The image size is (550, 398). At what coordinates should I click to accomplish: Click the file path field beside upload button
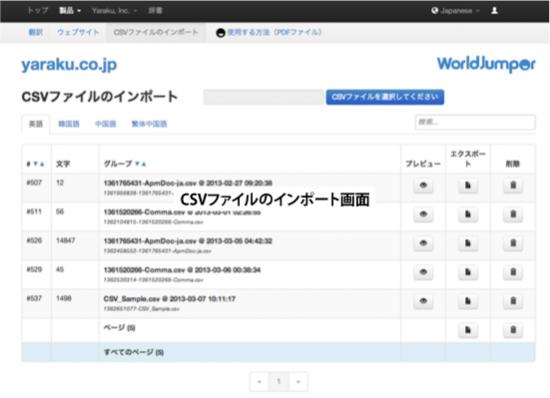click(264, 97)
